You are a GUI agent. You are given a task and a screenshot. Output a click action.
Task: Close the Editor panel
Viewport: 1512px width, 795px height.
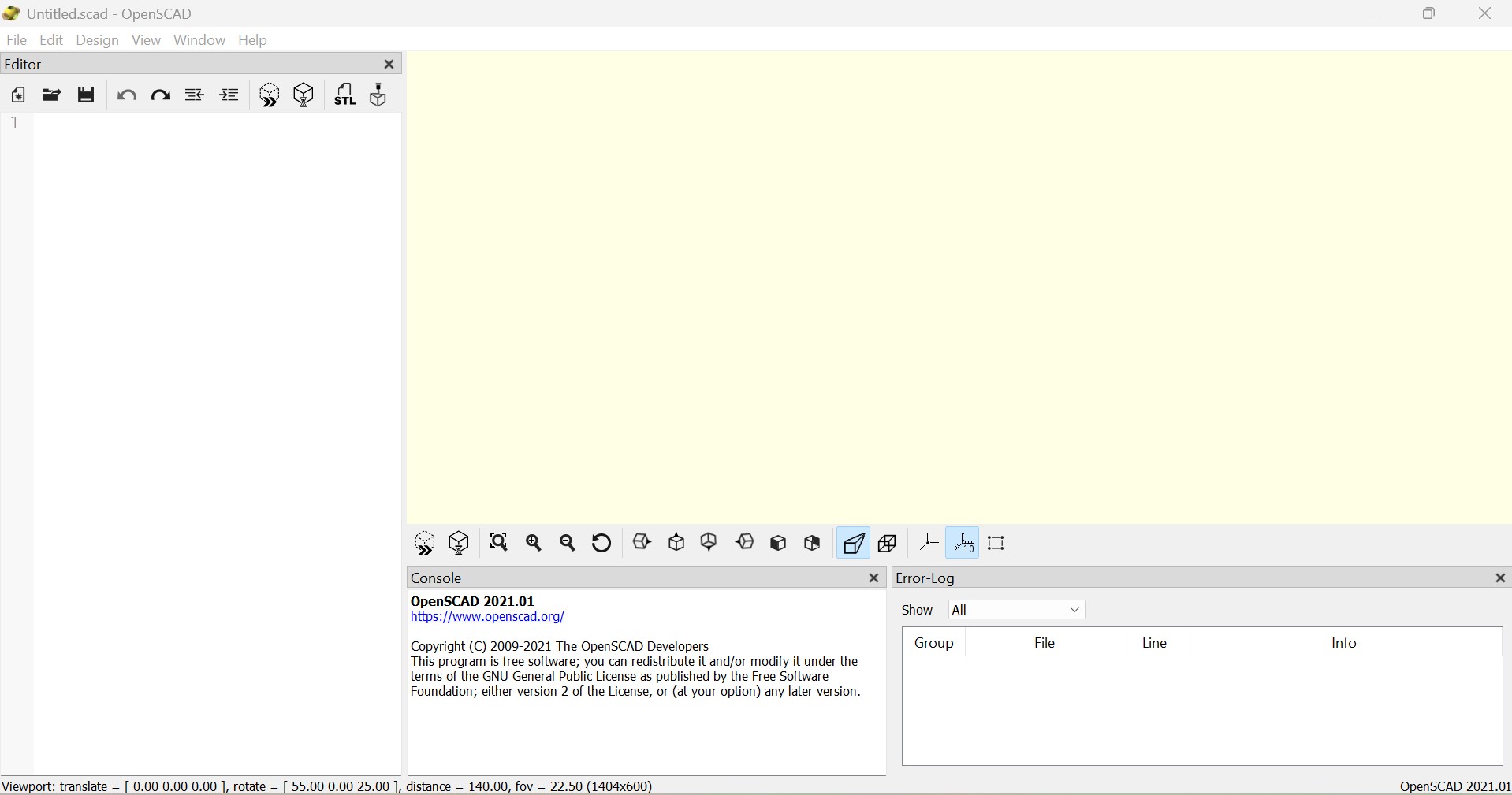coord(389,65)
